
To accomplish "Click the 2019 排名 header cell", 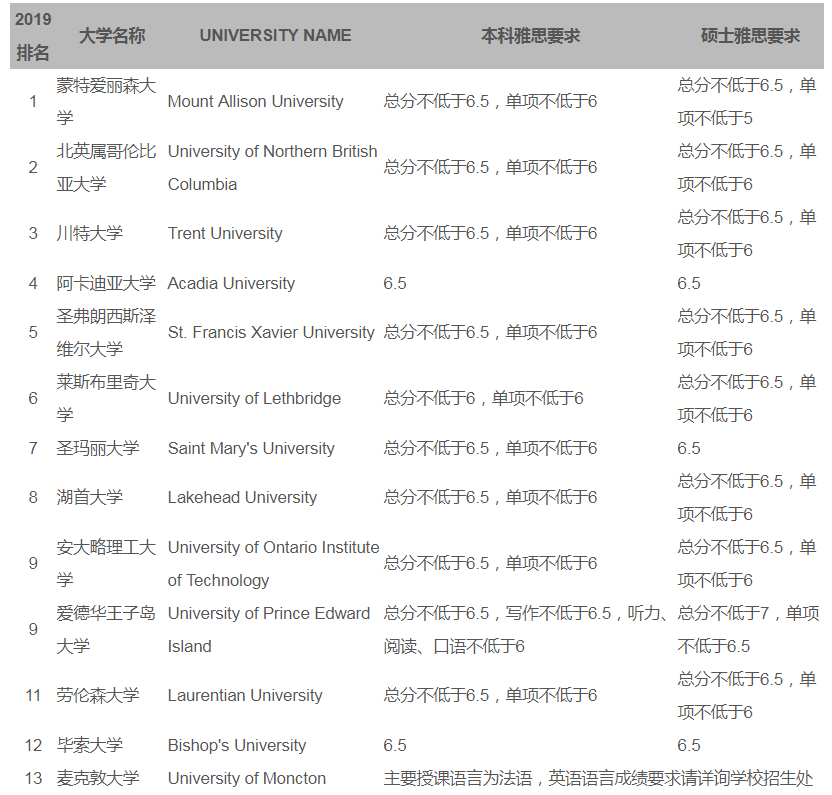I will point(33,36).
